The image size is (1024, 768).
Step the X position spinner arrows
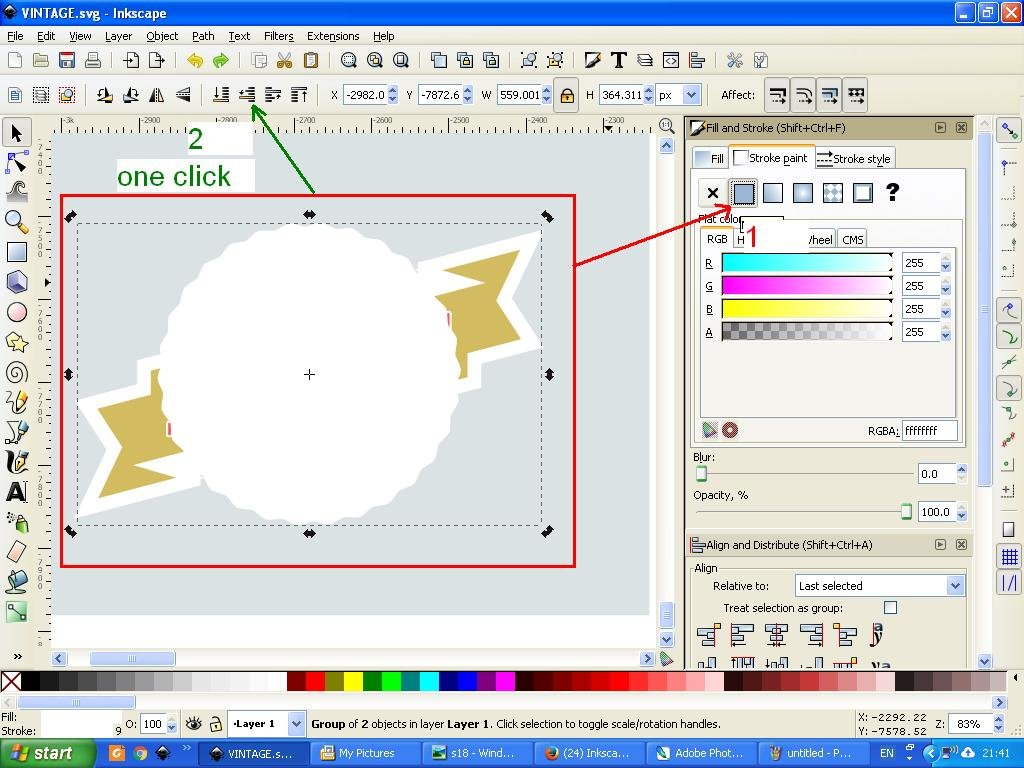coord(392,95)
